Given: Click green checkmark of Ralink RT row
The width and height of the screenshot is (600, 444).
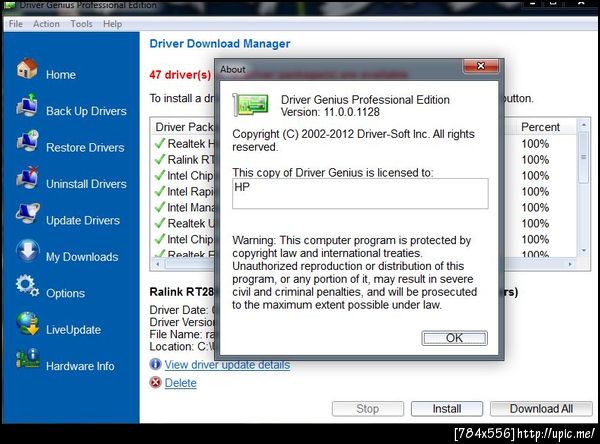Looking at the screenshot, I should pos(160,159).
